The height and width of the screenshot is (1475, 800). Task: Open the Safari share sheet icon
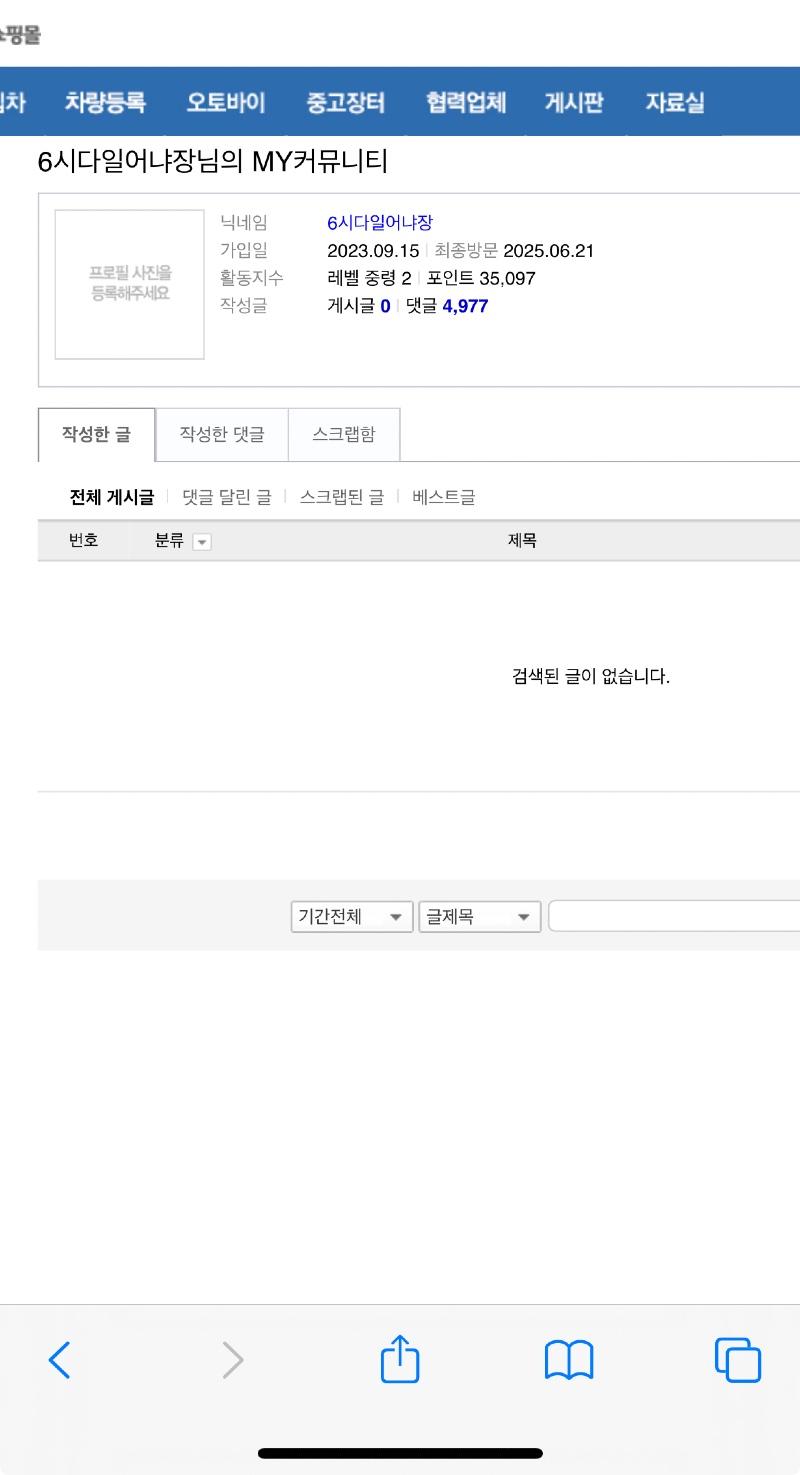coord(400,1358)
